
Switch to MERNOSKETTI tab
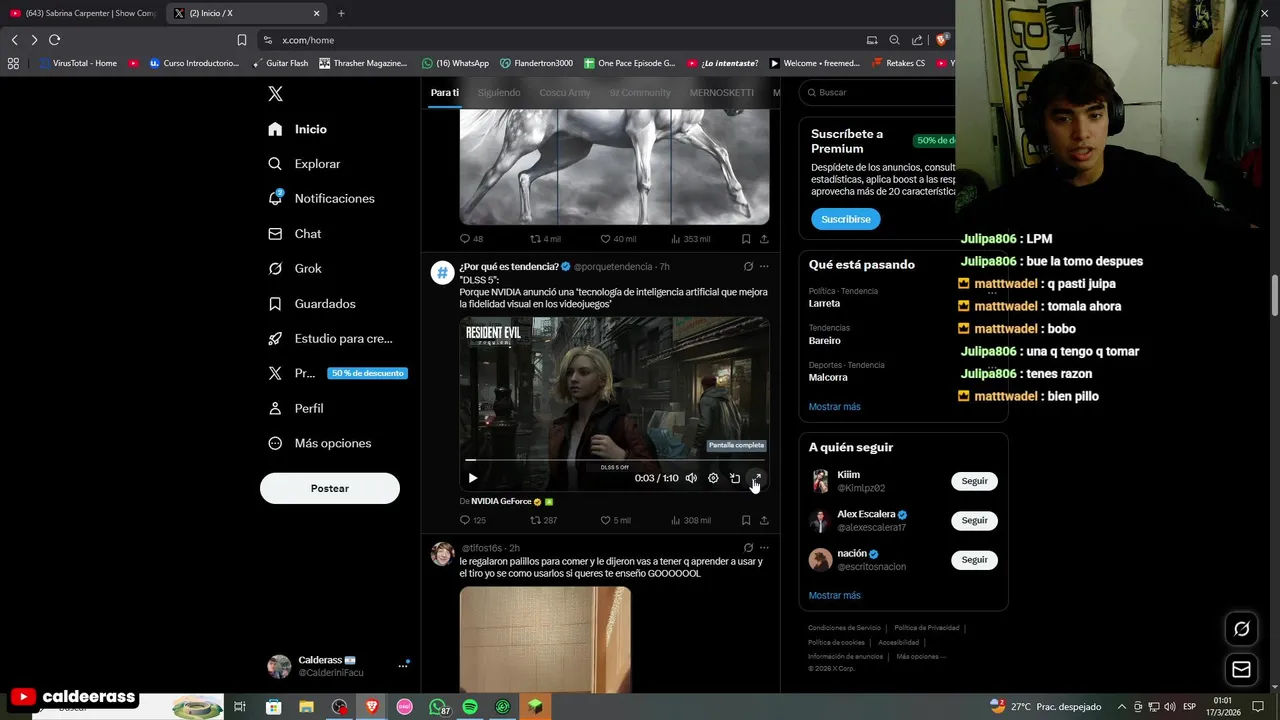722,93
